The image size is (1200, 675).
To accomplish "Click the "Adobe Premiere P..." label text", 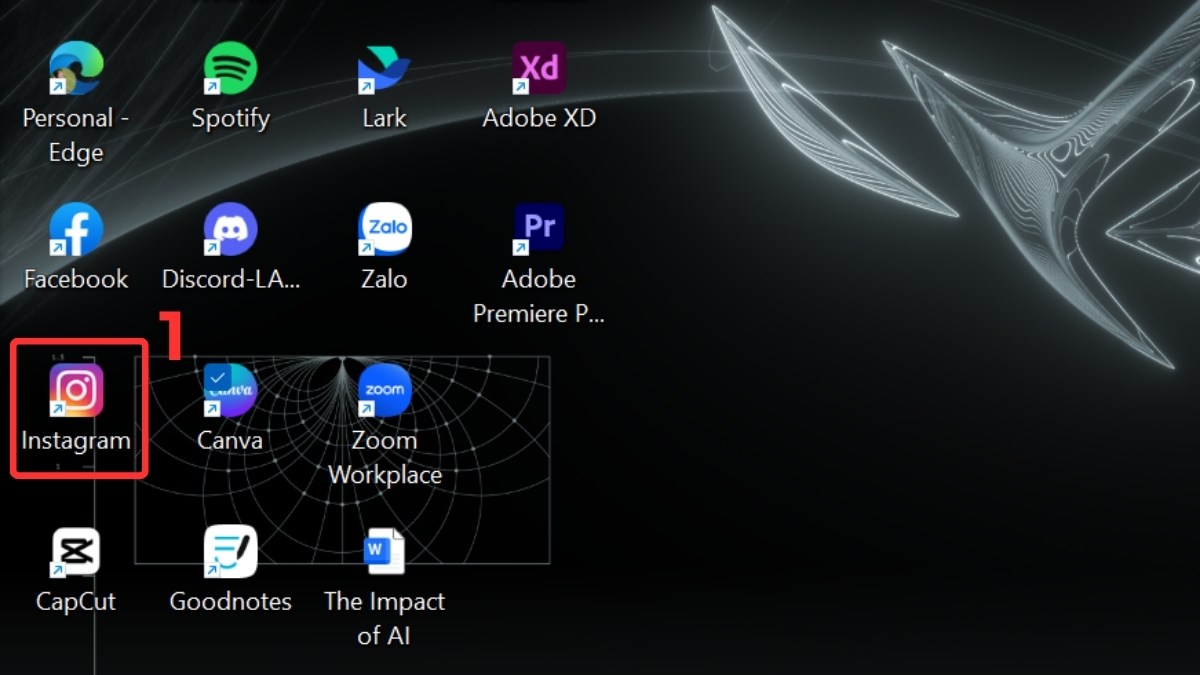I will [x=539, y=296].
